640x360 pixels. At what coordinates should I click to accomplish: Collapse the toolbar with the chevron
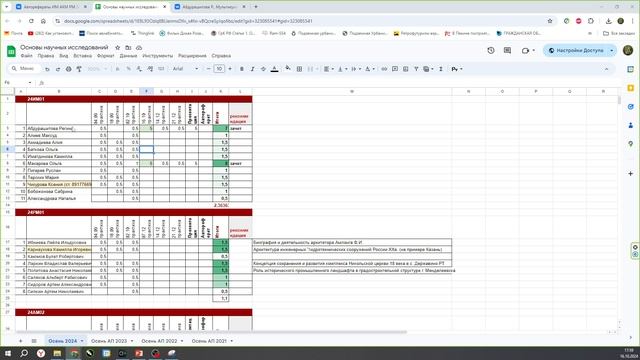607,69
